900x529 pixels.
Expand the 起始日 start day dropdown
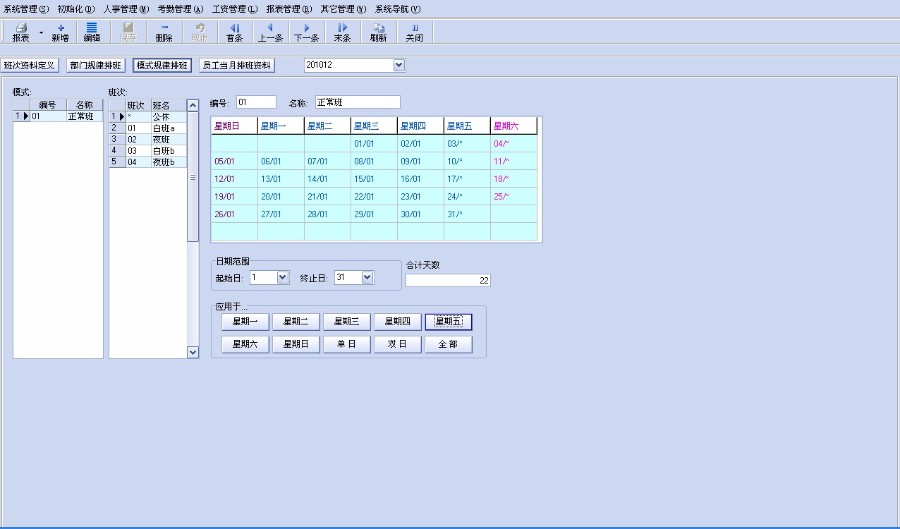(282, 278)
